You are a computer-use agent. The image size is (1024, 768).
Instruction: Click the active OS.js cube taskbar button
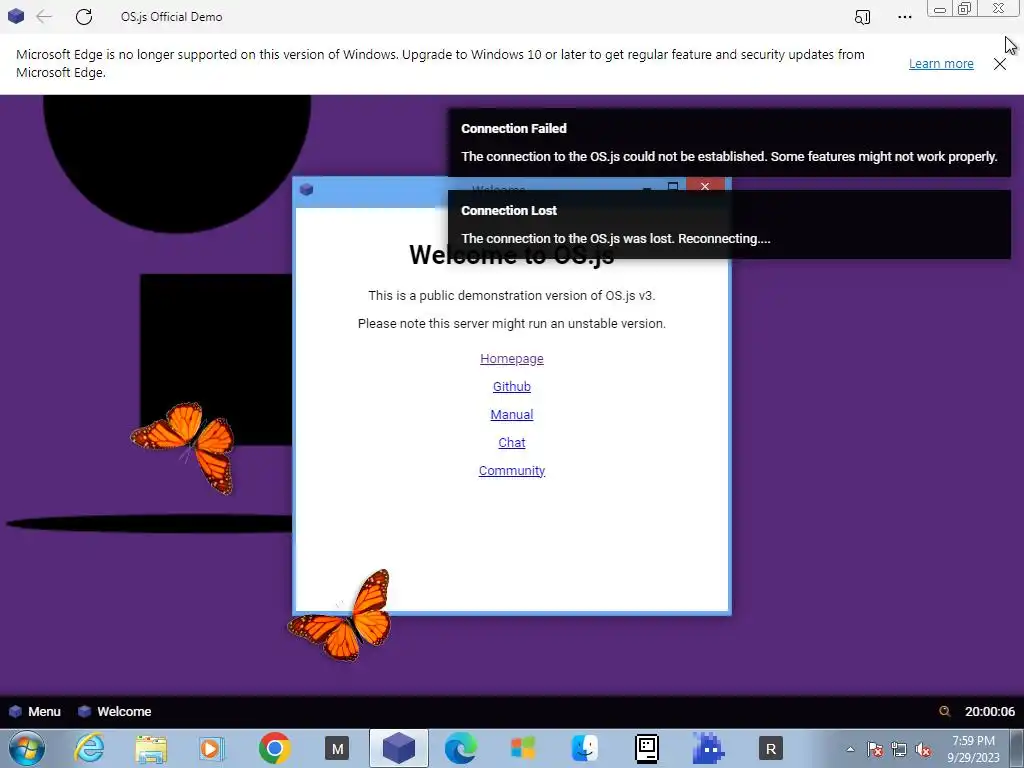[x=399, y=748]
